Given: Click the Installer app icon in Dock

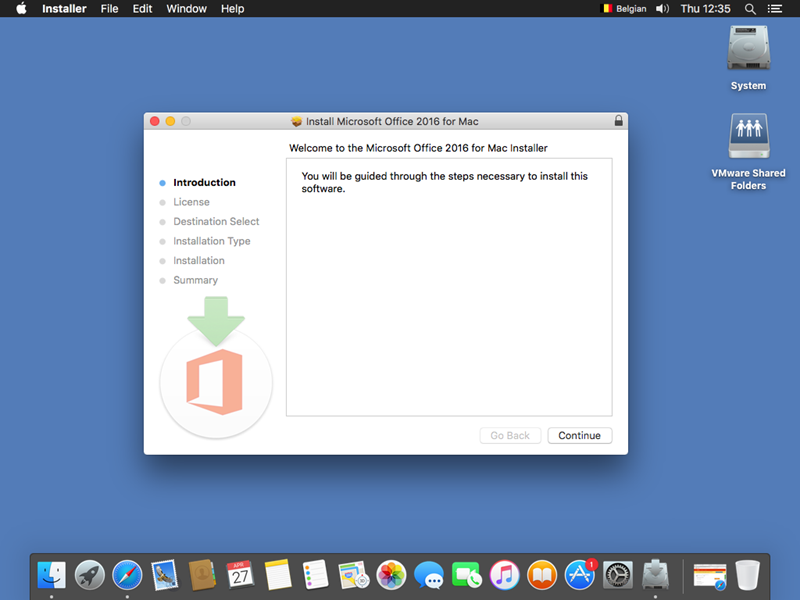Looking at the screenshot, I should (656, 575).
